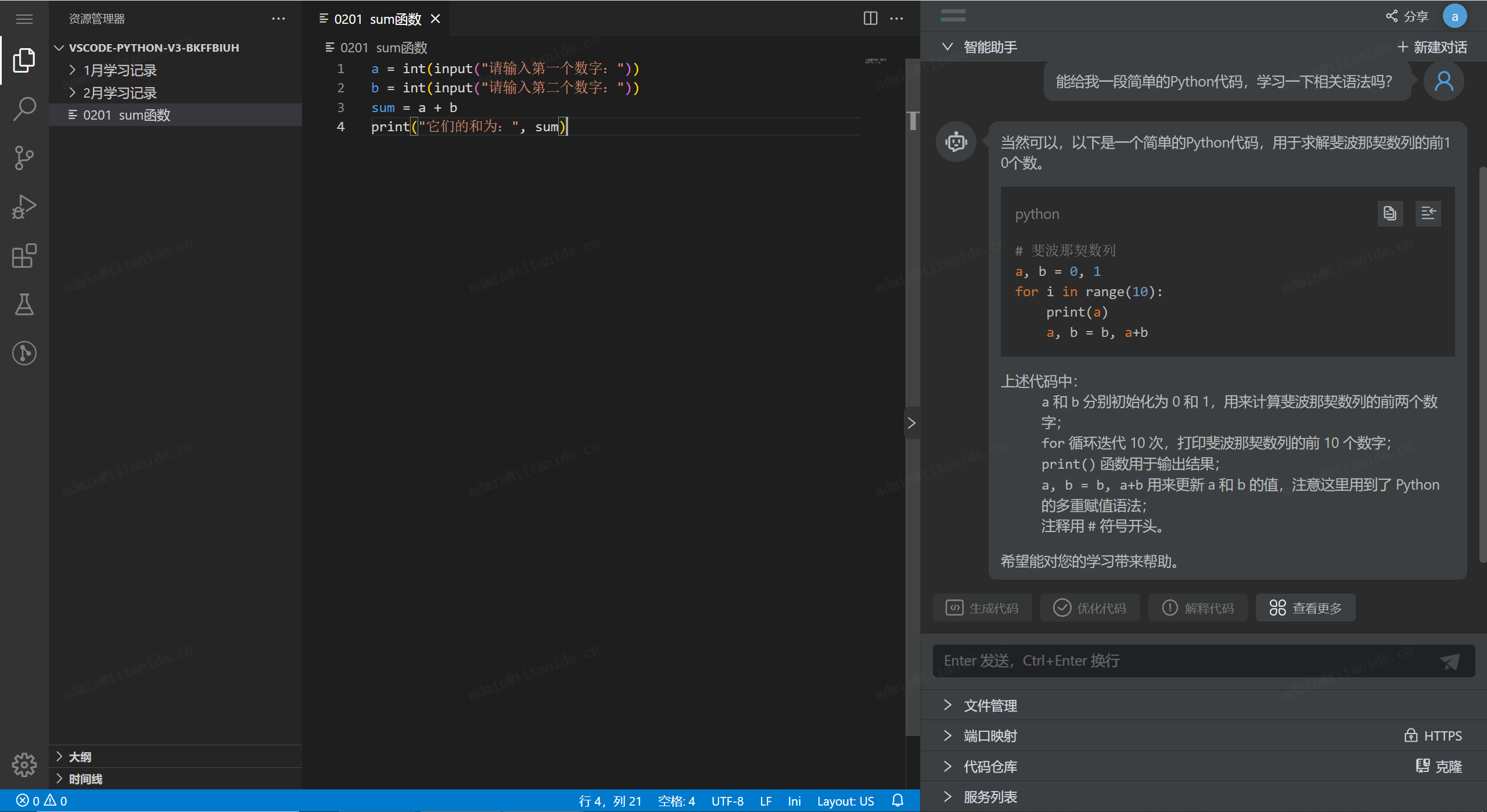1487x812 pixels.
Task: Click the notifications bell in status bar
Action: tap(897, 801)
